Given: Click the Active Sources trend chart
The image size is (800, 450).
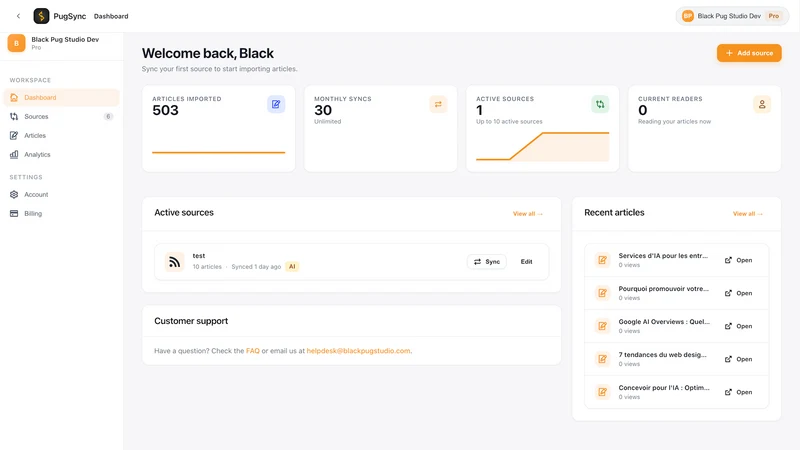Looking at the screenshot, I should click(542, 146).
